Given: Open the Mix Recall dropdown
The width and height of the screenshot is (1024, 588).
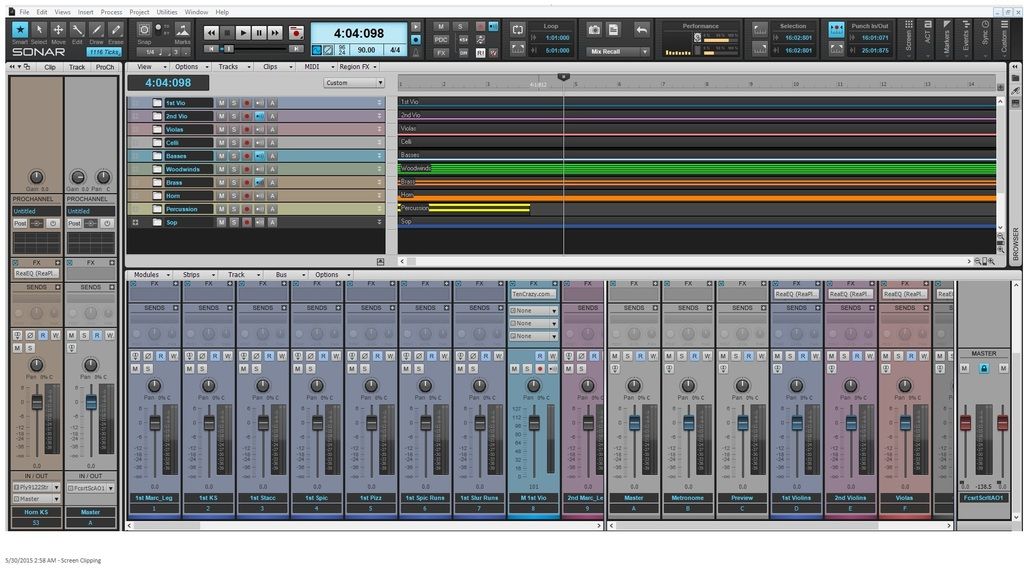Looking at the screenshot, I should 619,51.
